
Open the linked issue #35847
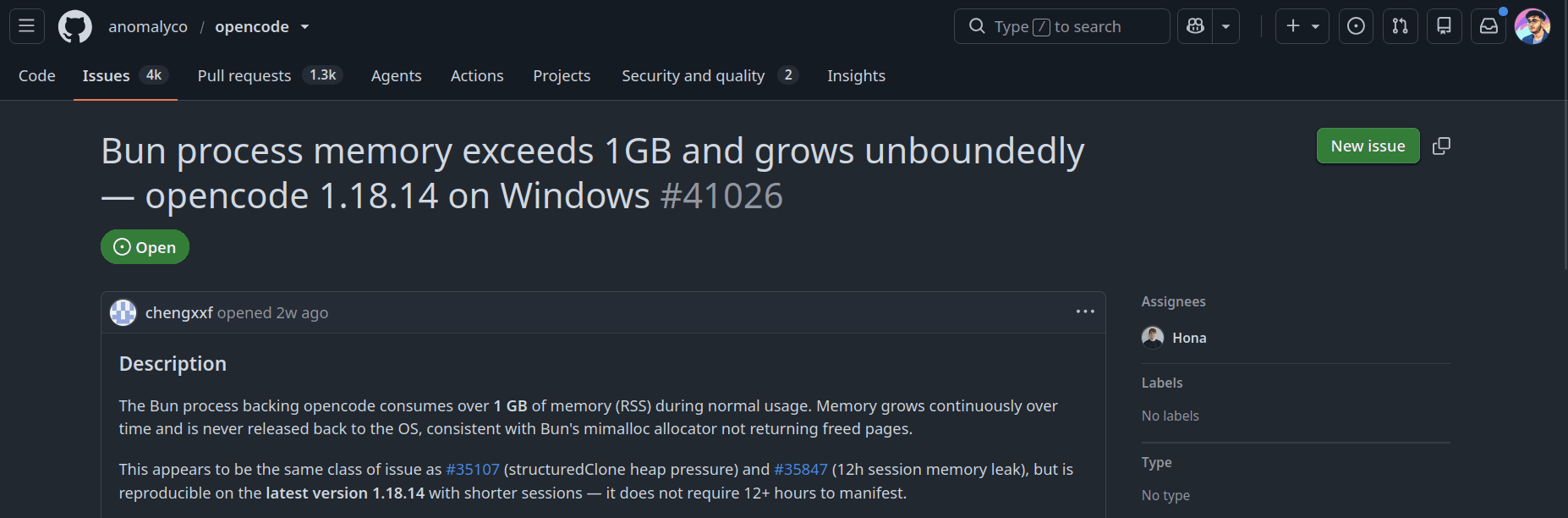coord(801,469)
